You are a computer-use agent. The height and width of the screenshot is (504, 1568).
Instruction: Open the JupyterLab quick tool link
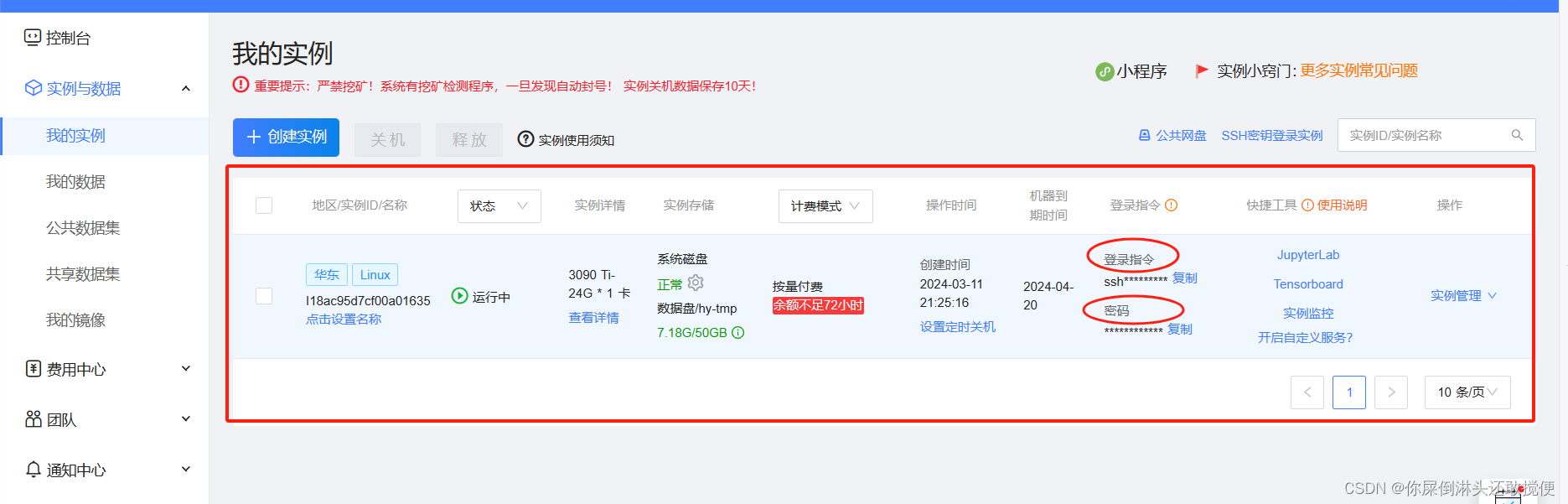coord(1307,255)
